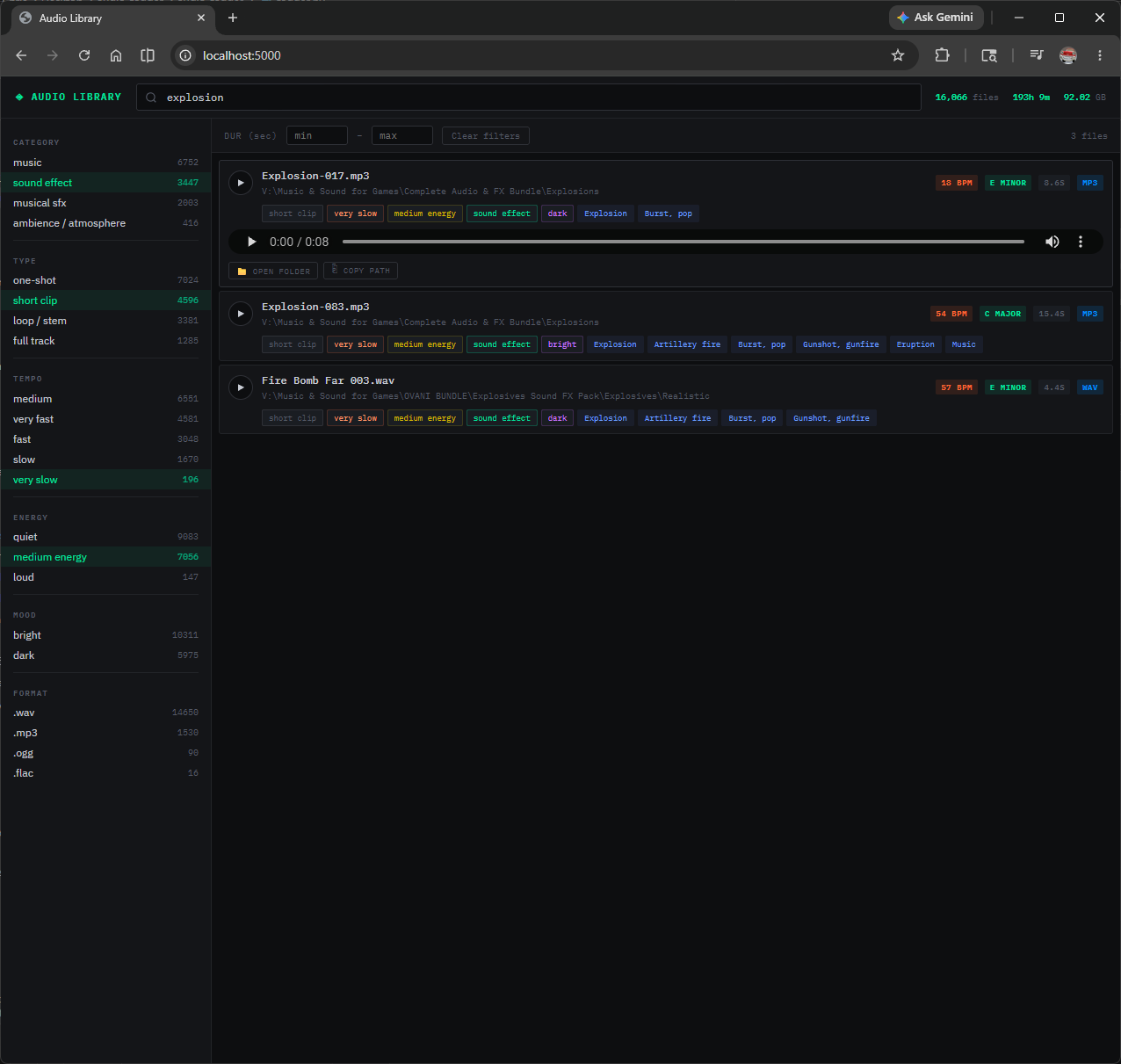Bookmark this page with star icon

coord(898,55)
